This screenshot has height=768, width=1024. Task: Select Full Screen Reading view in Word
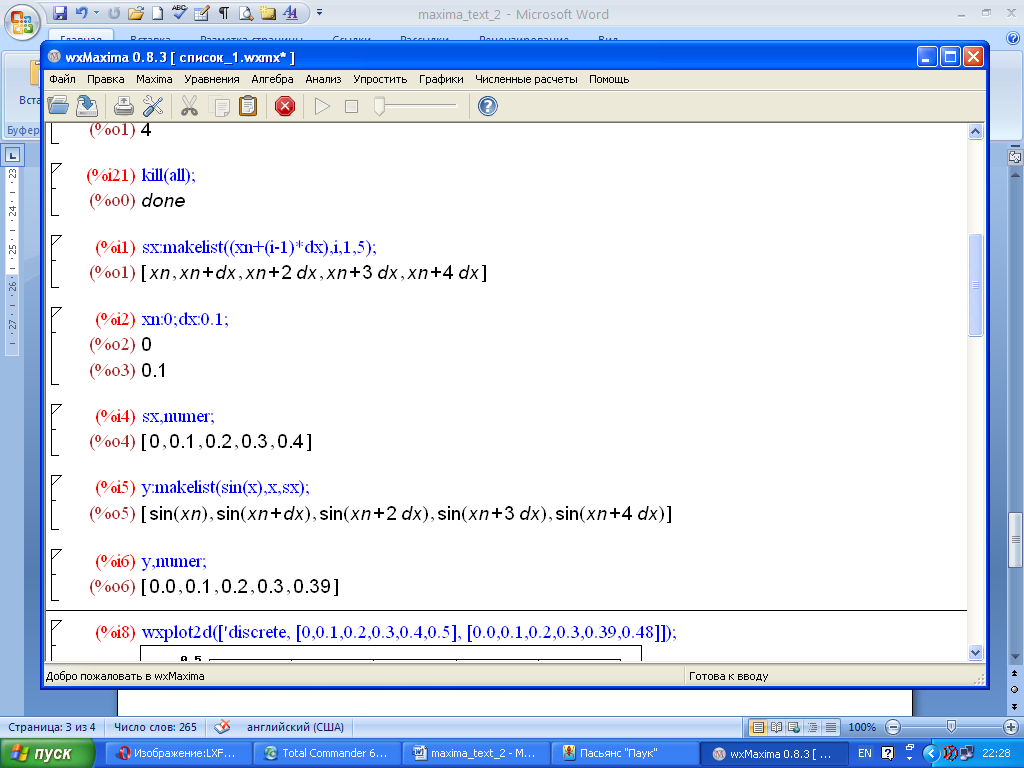point(776,727)
